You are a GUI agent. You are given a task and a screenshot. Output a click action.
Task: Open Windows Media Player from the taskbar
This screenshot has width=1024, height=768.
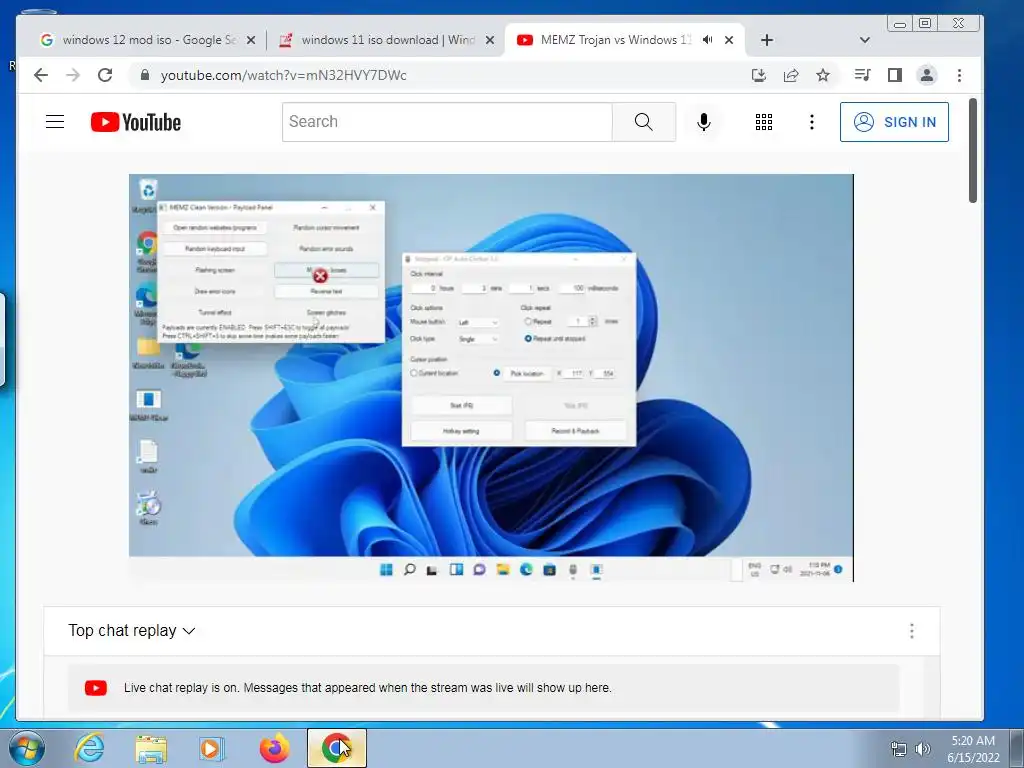click(212, 748)
